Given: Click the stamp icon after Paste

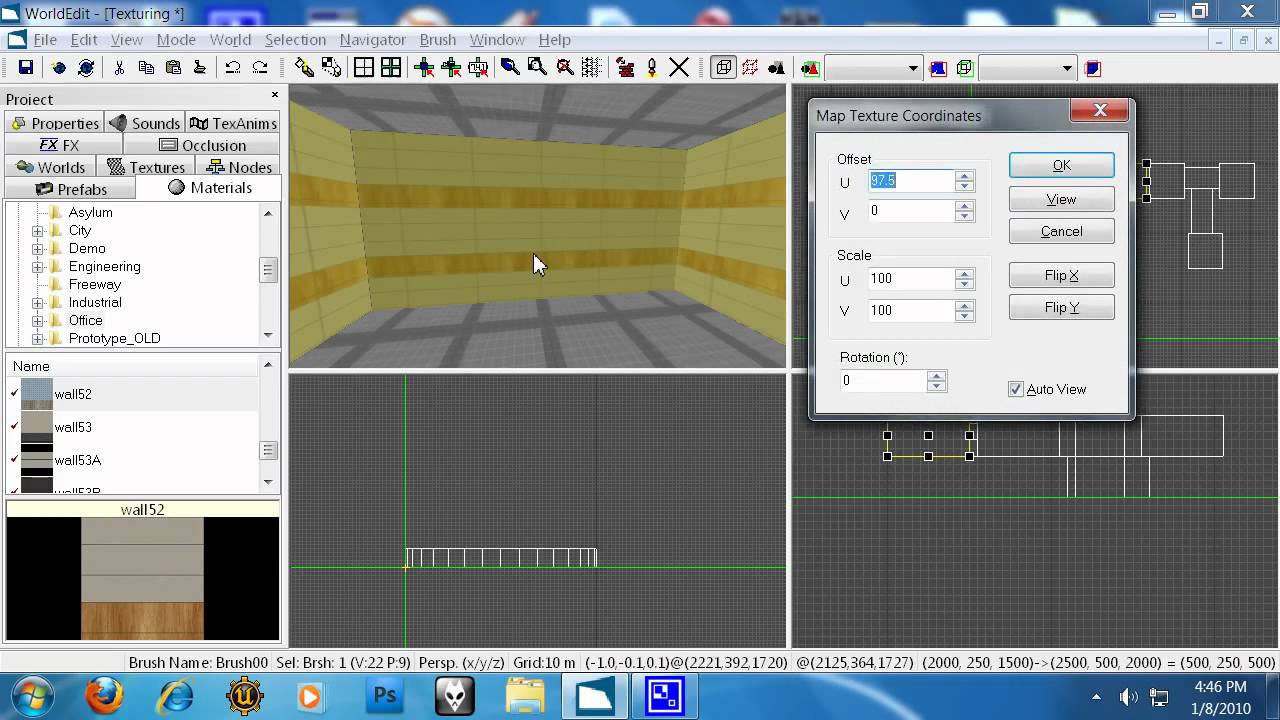Looking at the screenshot, I should point(200,68).
